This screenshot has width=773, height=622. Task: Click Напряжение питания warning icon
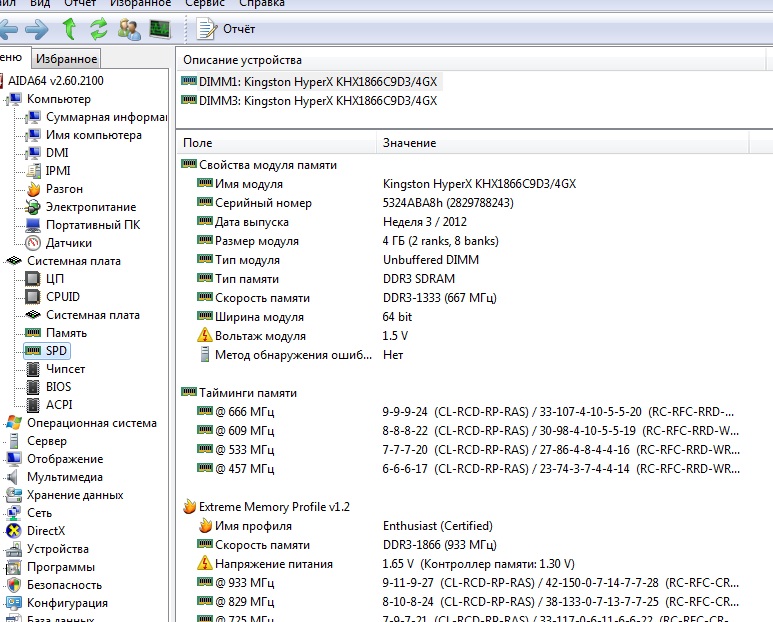coord(205,563)
